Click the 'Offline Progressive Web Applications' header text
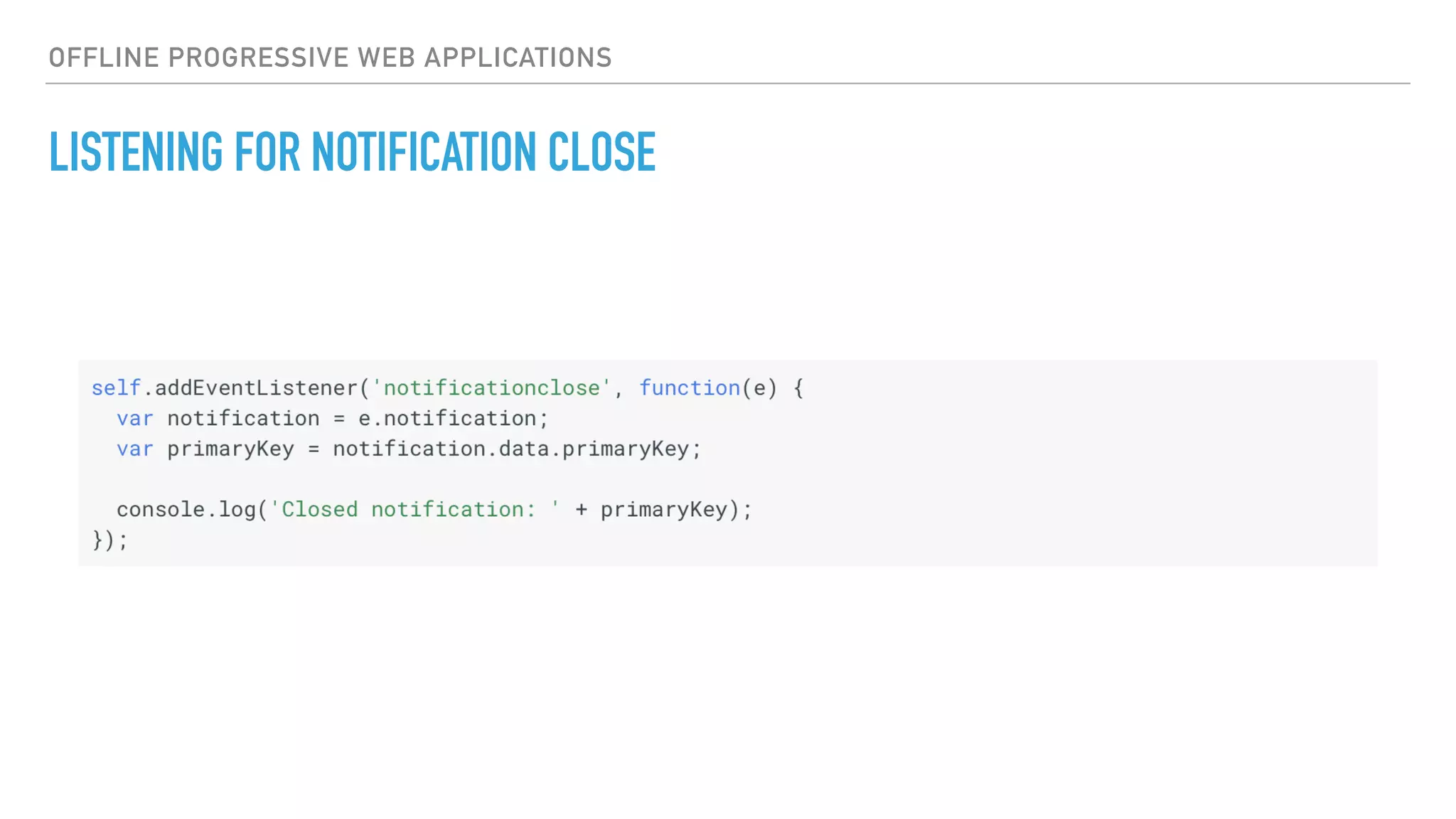The height and width of the screenshot is (819, 1456). (330, 58)
